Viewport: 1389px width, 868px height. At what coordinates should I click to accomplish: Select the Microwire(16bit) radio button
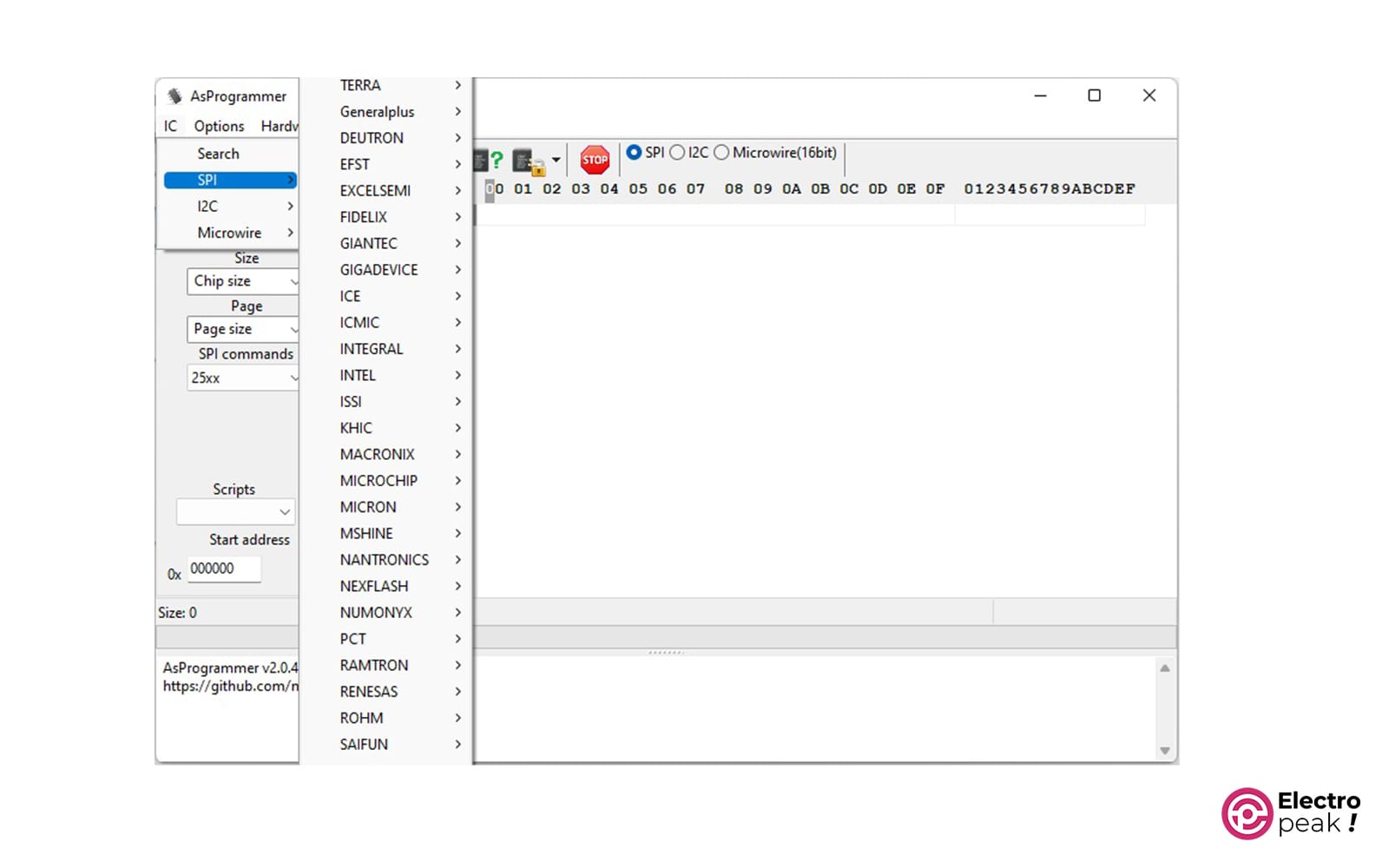tap(721, 153)
